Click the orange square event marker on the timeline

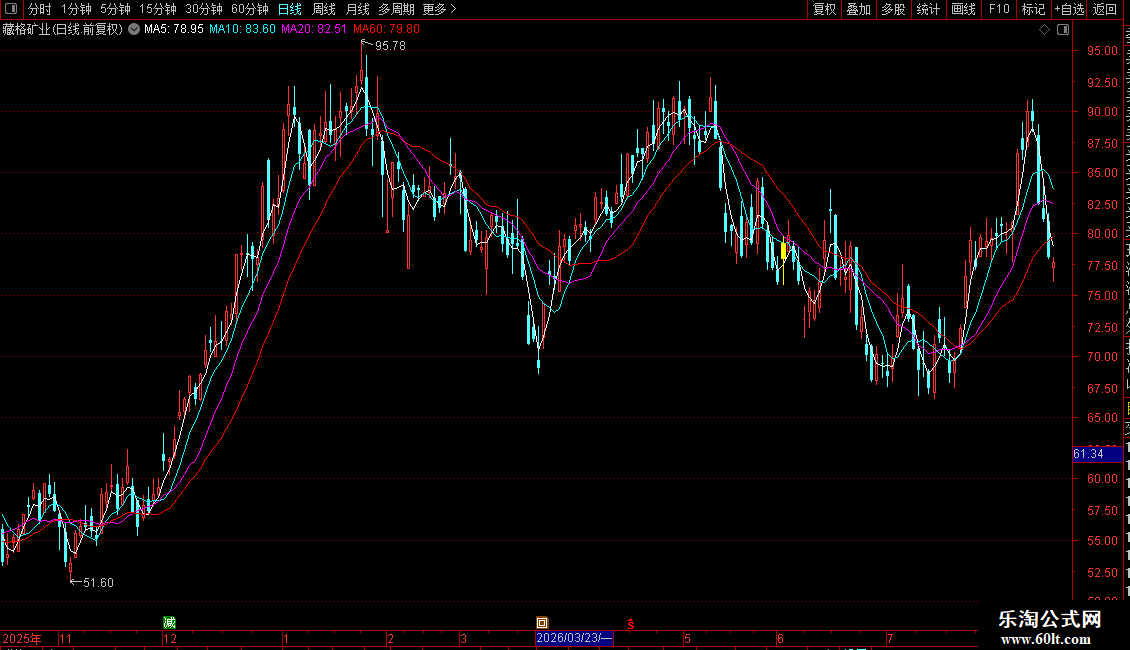click(542, 623)
